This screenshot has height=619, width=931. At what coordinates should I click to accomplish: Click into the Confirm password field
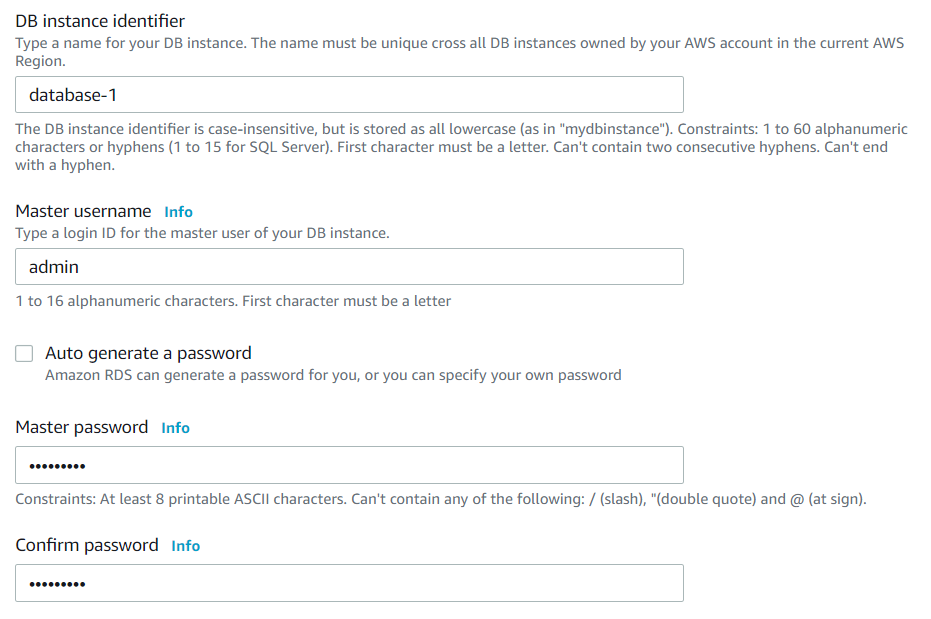[349, 583]
